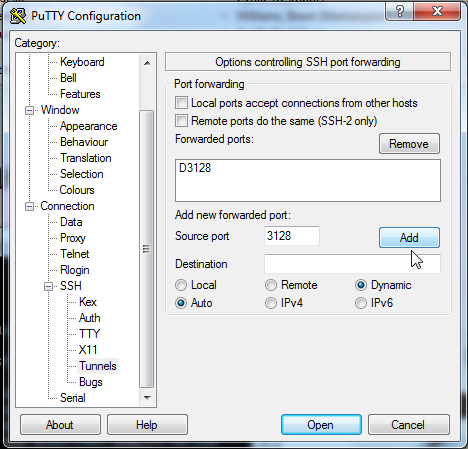468x449 pixels.
Task: Click the PuTTY icon in title bar
Action: [x=18, y=16]
